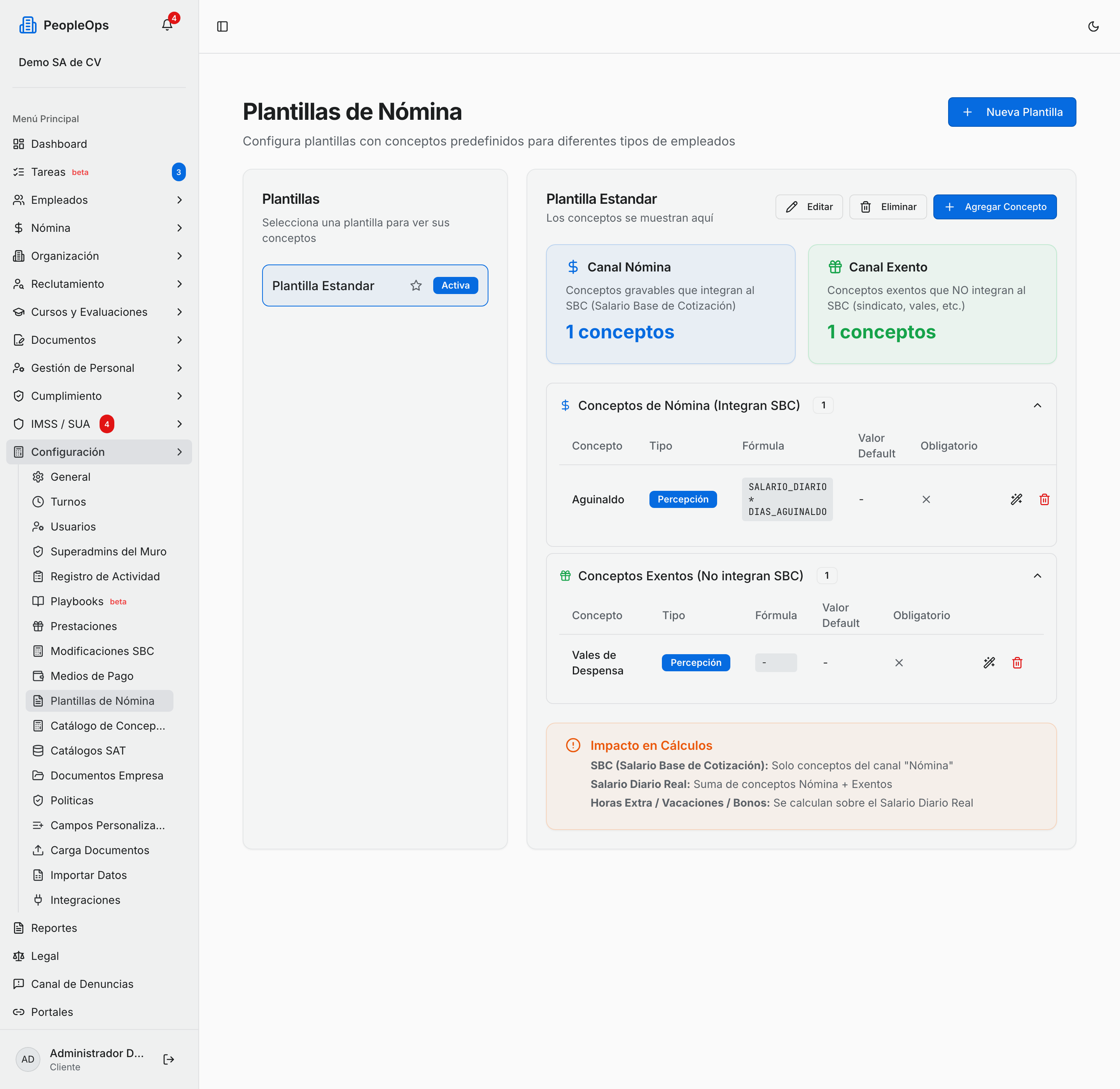The width and height of the screenshot is (1120, 1089).
Task: Open the Legal page
Action: (99, 956)
